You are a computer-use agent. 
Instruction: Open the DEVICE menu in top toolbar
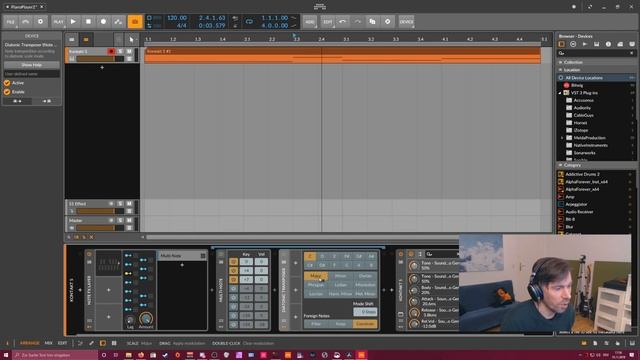point(407,22)
